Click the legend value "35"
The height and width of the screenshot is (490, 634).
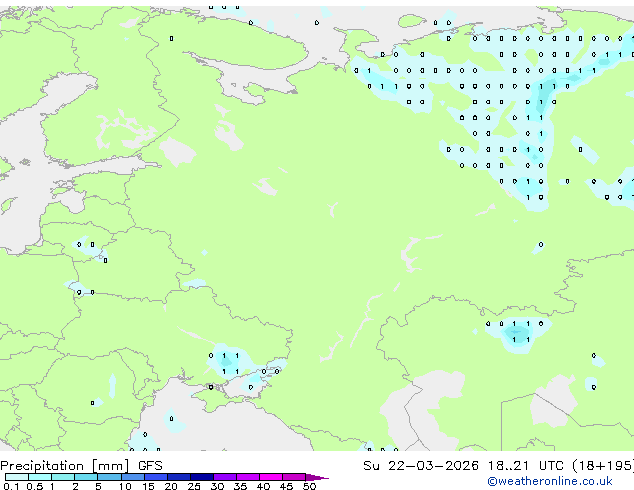click(240, 486)
